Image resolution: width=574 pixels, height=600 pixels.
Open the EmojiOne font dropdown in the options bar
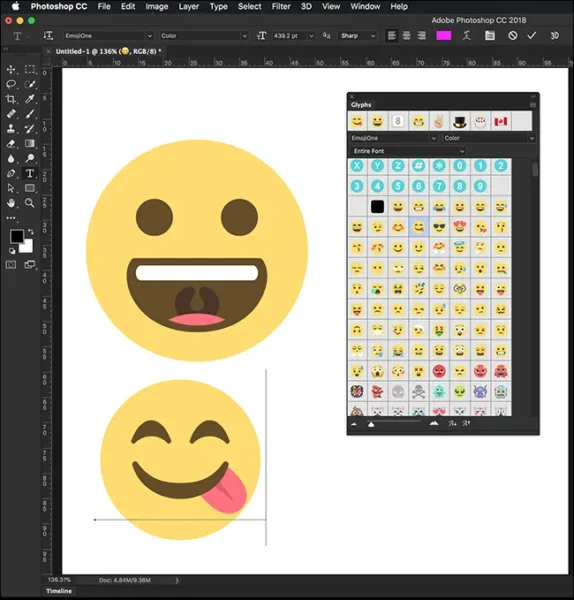pos(108,36)
